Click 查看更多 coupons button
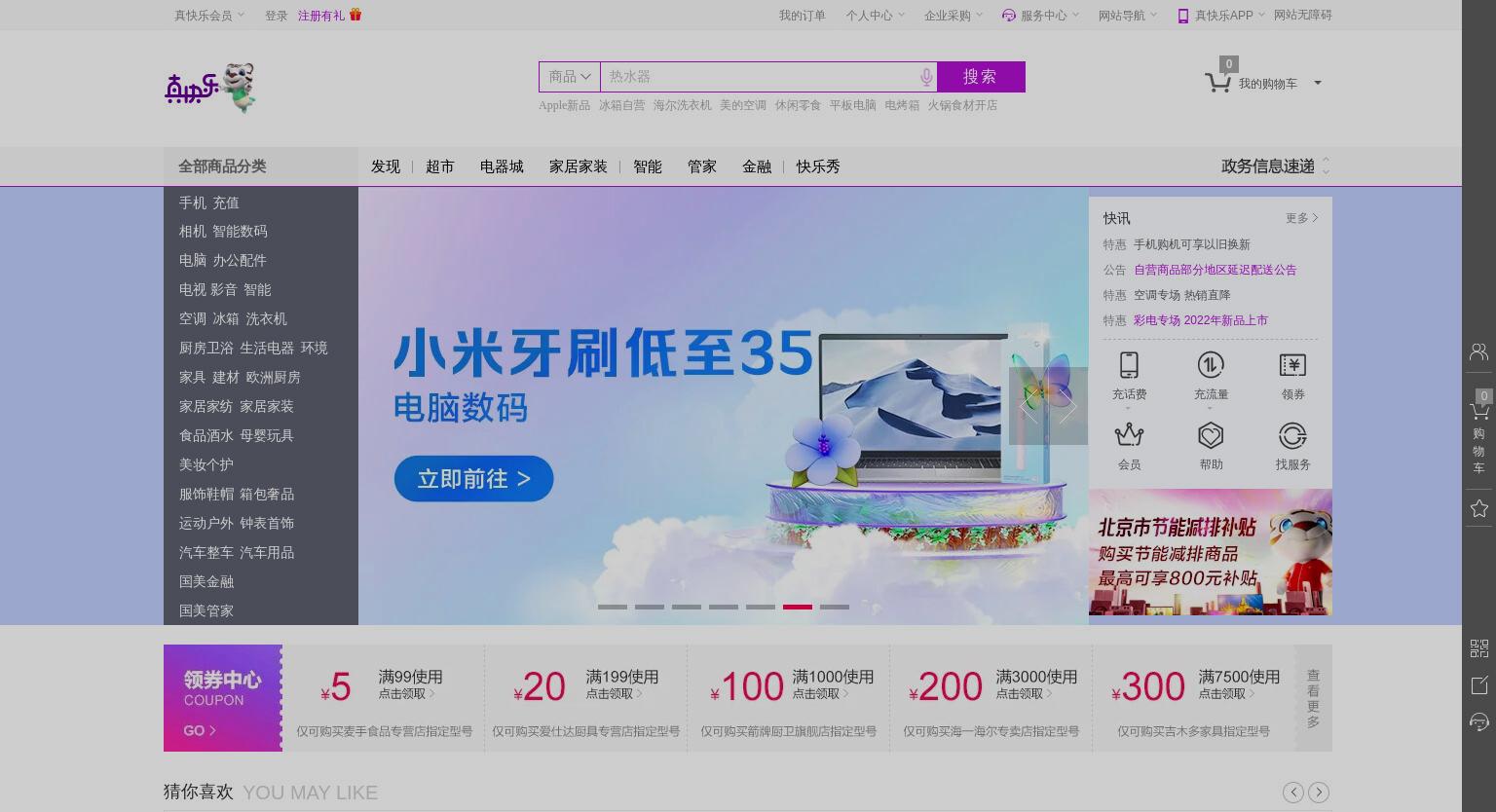Image resolution: width=1496 pixels, height=812 pixels. click(1313, 698)
